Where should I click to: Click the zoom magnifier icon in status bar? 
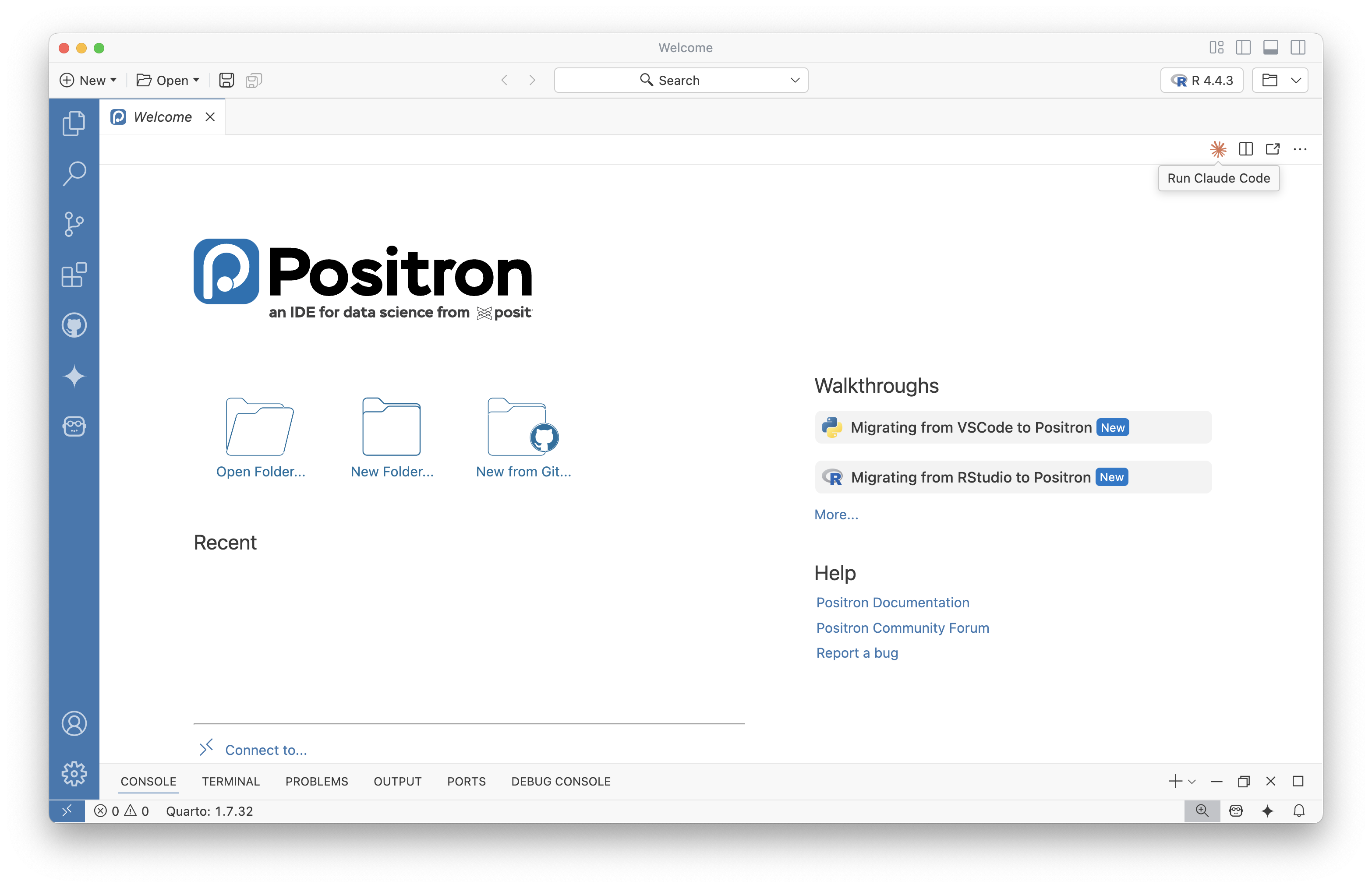[1202, 811]
